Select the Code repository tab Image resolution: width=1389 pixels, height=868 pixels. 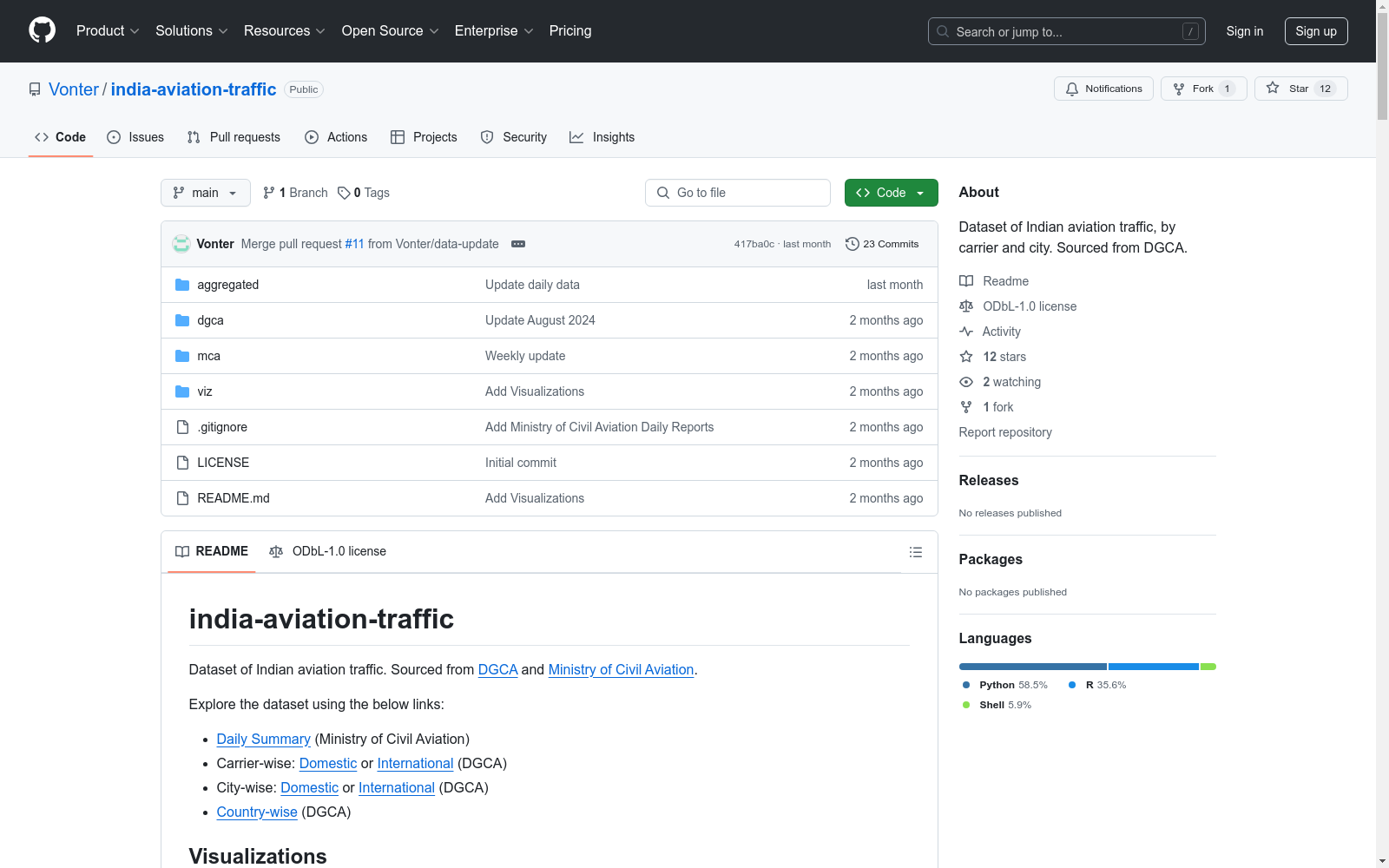point(61,137)
